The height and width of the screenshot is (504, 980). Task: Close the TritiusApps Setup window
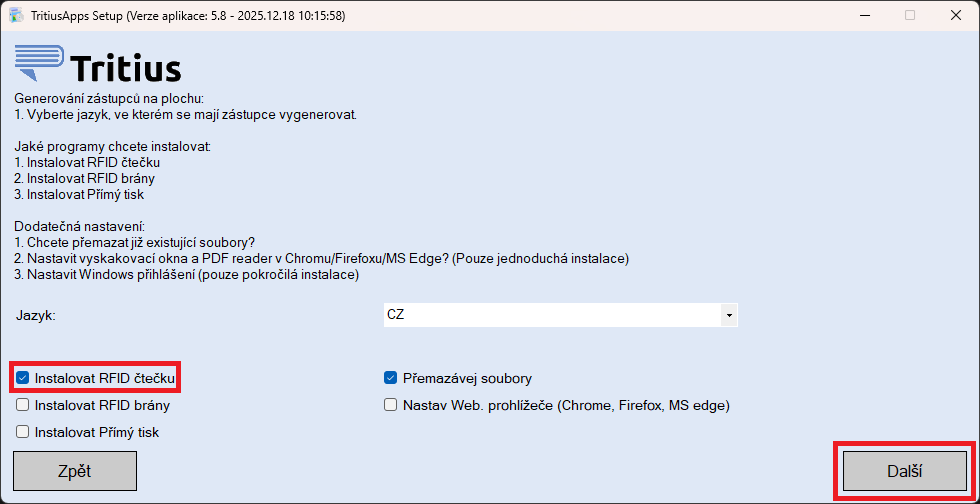(x=956, y=15)
